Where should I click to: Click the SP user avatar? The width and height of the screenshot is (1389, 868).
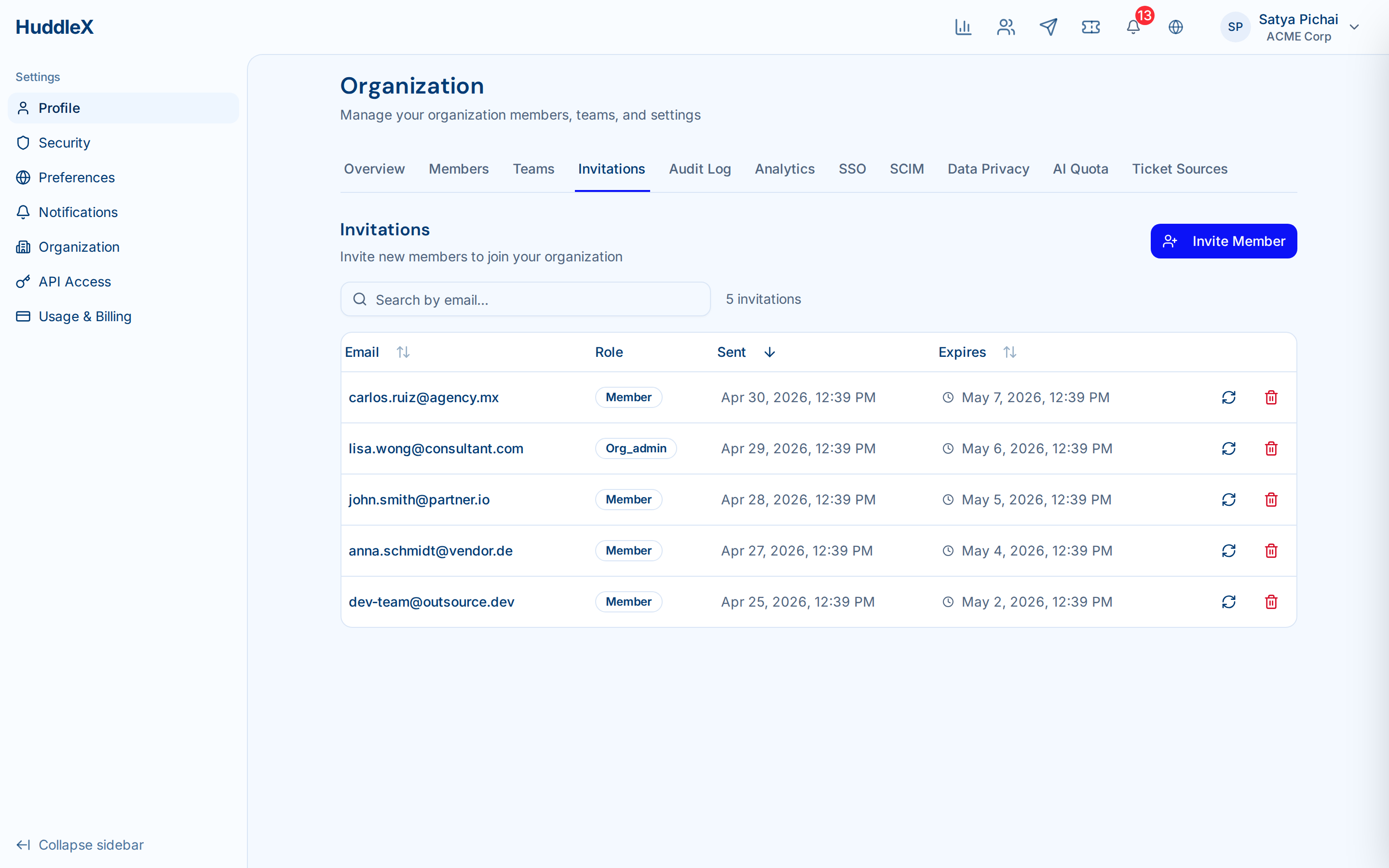[1235, 27]
